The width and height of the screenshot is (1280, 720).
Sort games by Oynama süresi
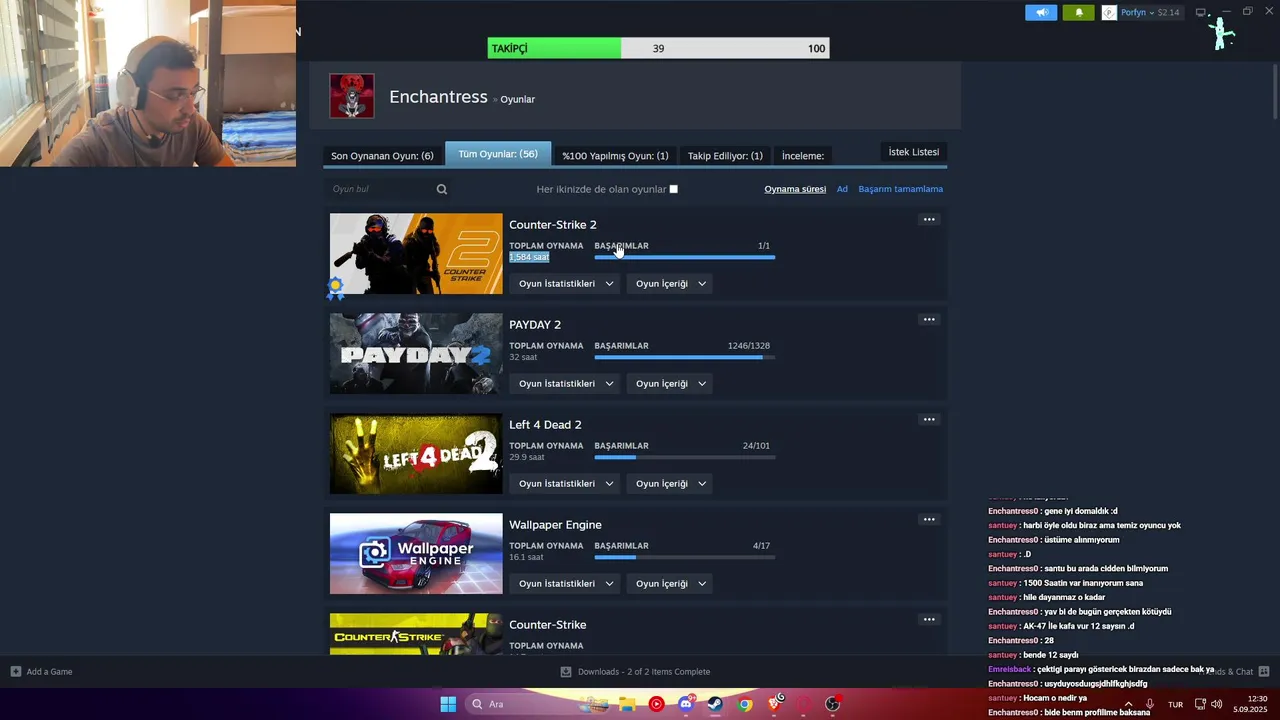(795, 189)
